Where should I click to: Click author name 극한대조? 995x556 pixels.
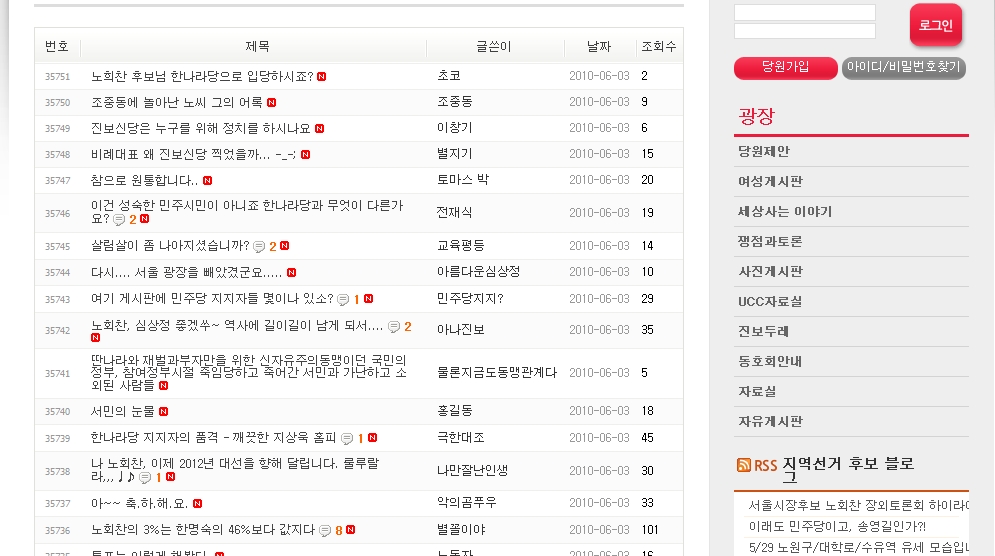(x=461, y=438)
